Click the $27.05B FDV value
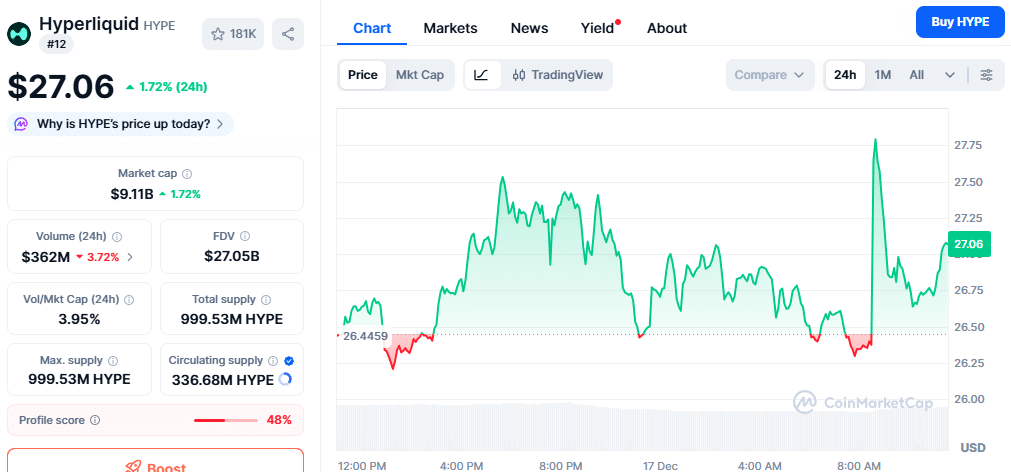This screenshot has width=1011, height=472. coord(231,256)
